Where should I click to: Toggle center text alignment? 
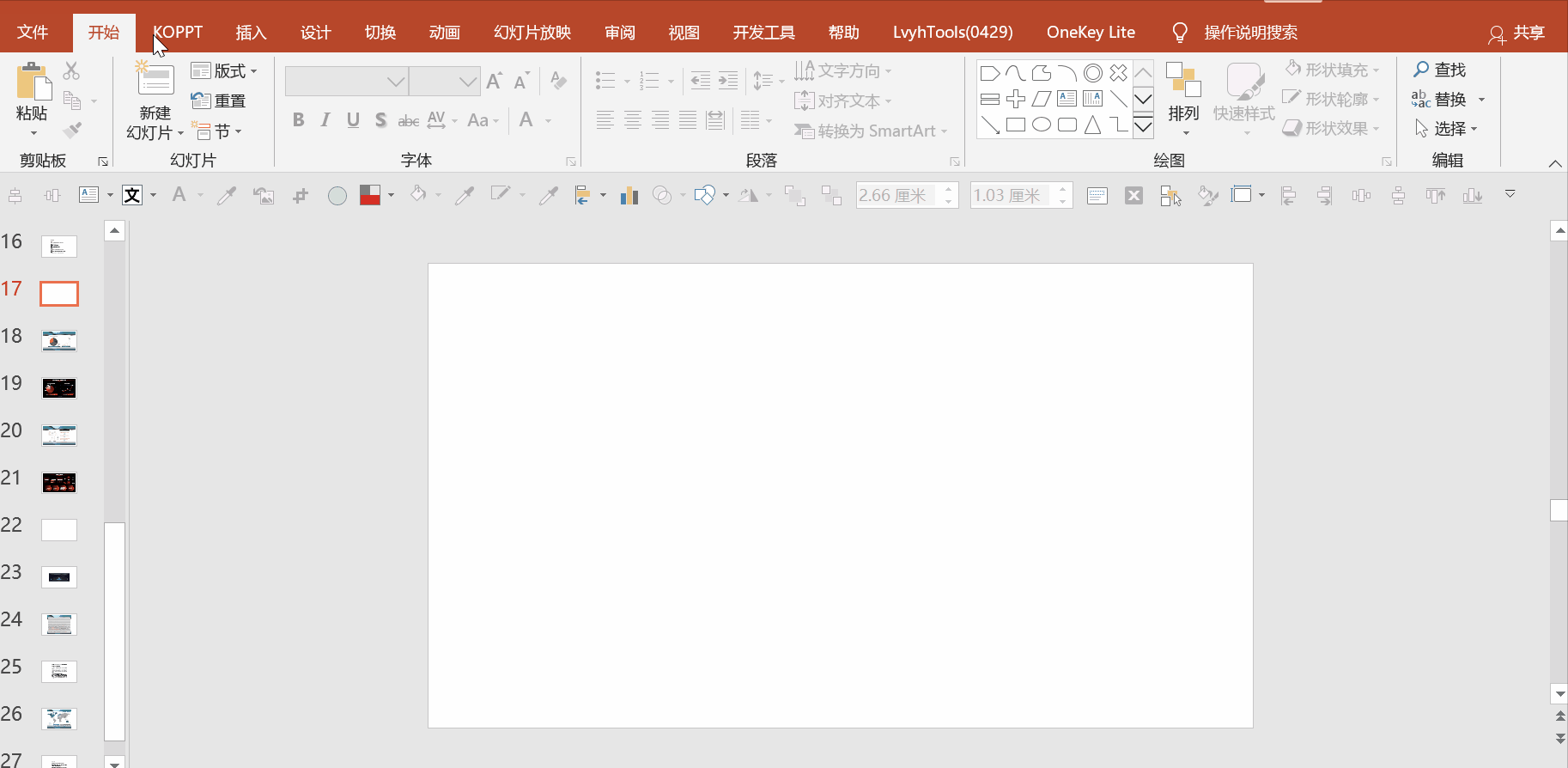[633, 120]
